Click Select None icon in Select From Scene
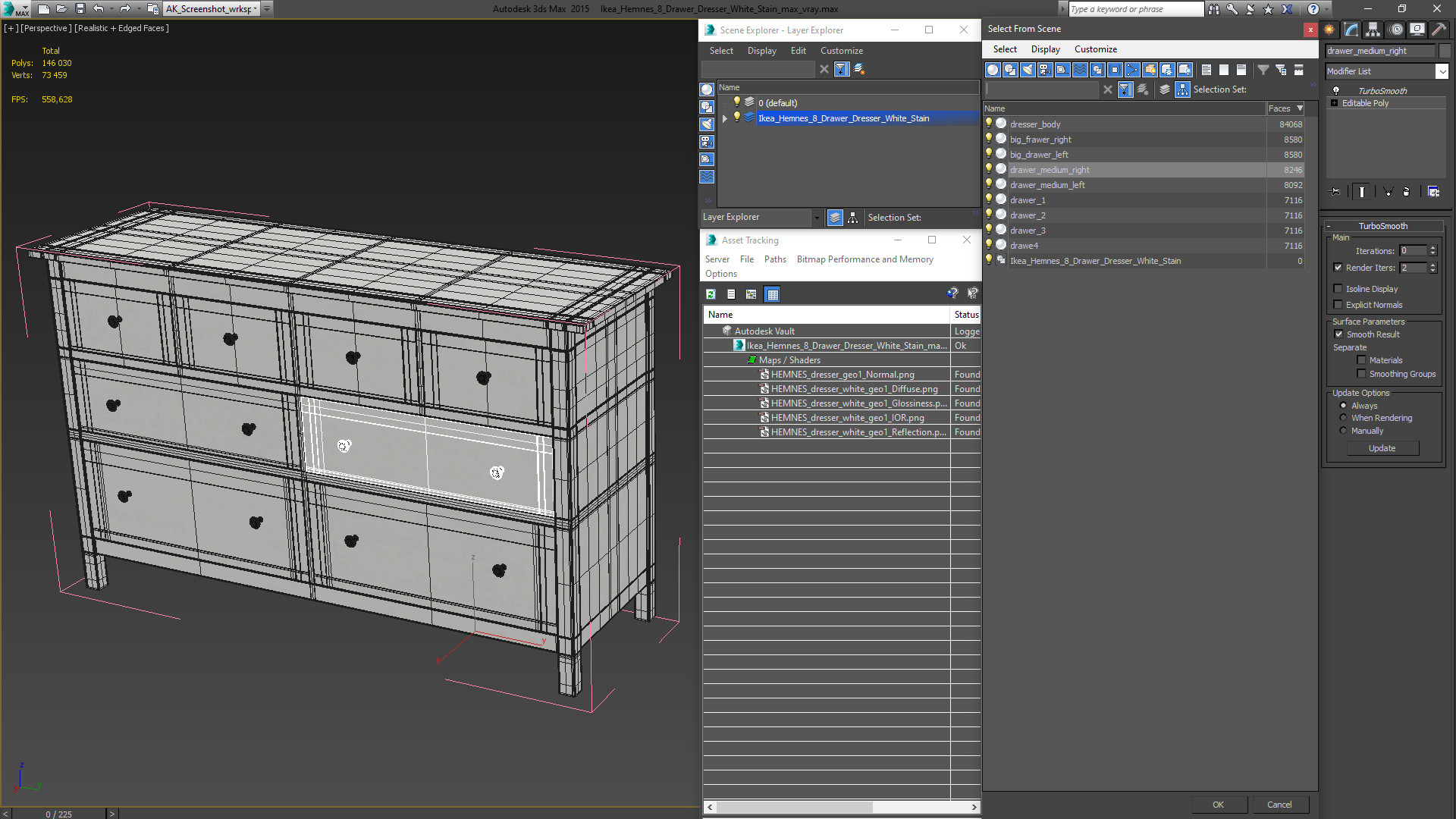Screen dimensions: 1456x819 pyautogui.click(x=1224, y=70)
